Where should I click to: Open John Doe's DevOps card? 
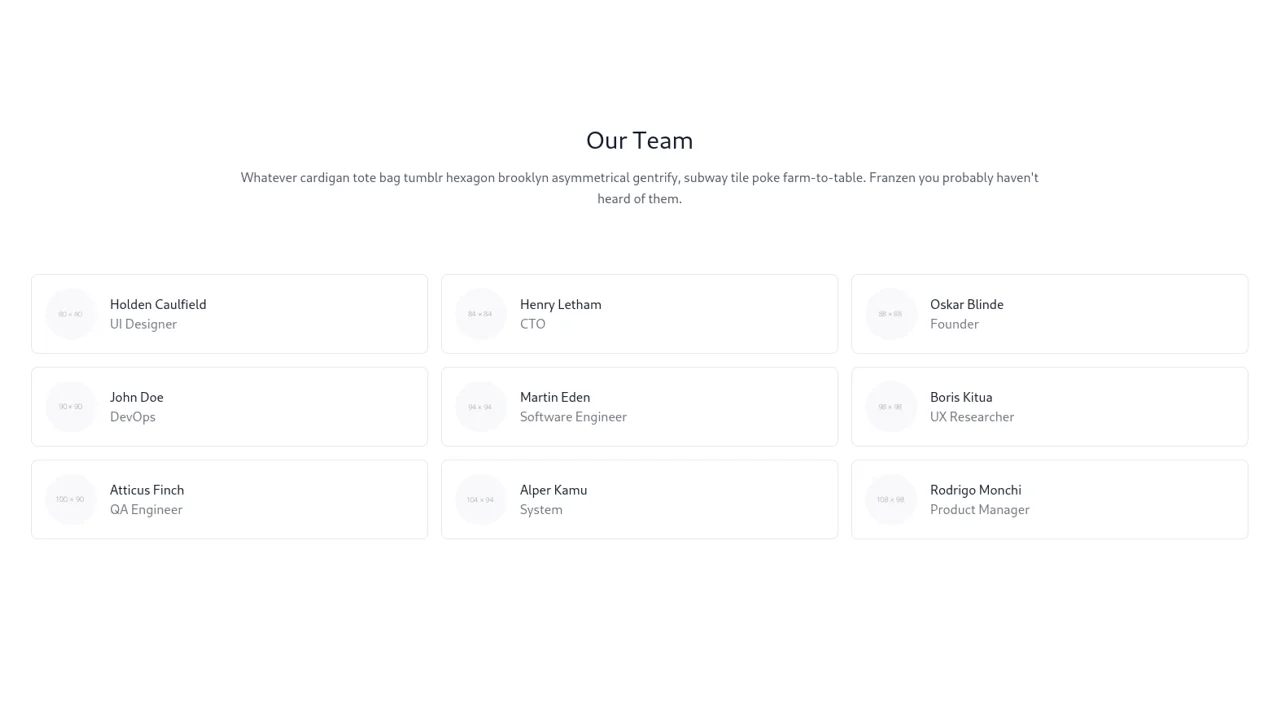229,406
